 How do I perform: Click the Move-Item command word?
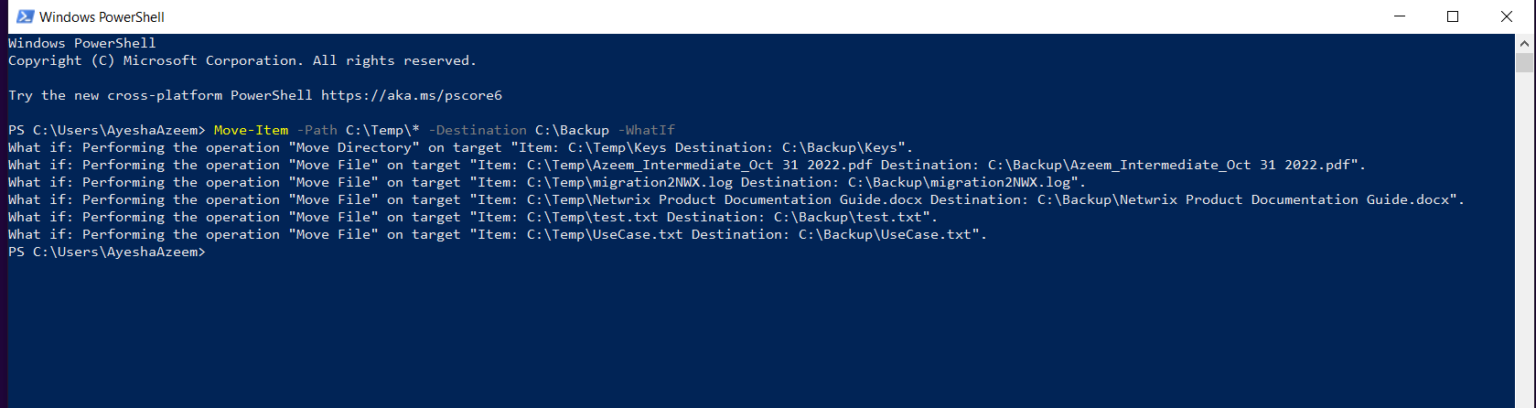pyautogui.click(x=250, y=130)
